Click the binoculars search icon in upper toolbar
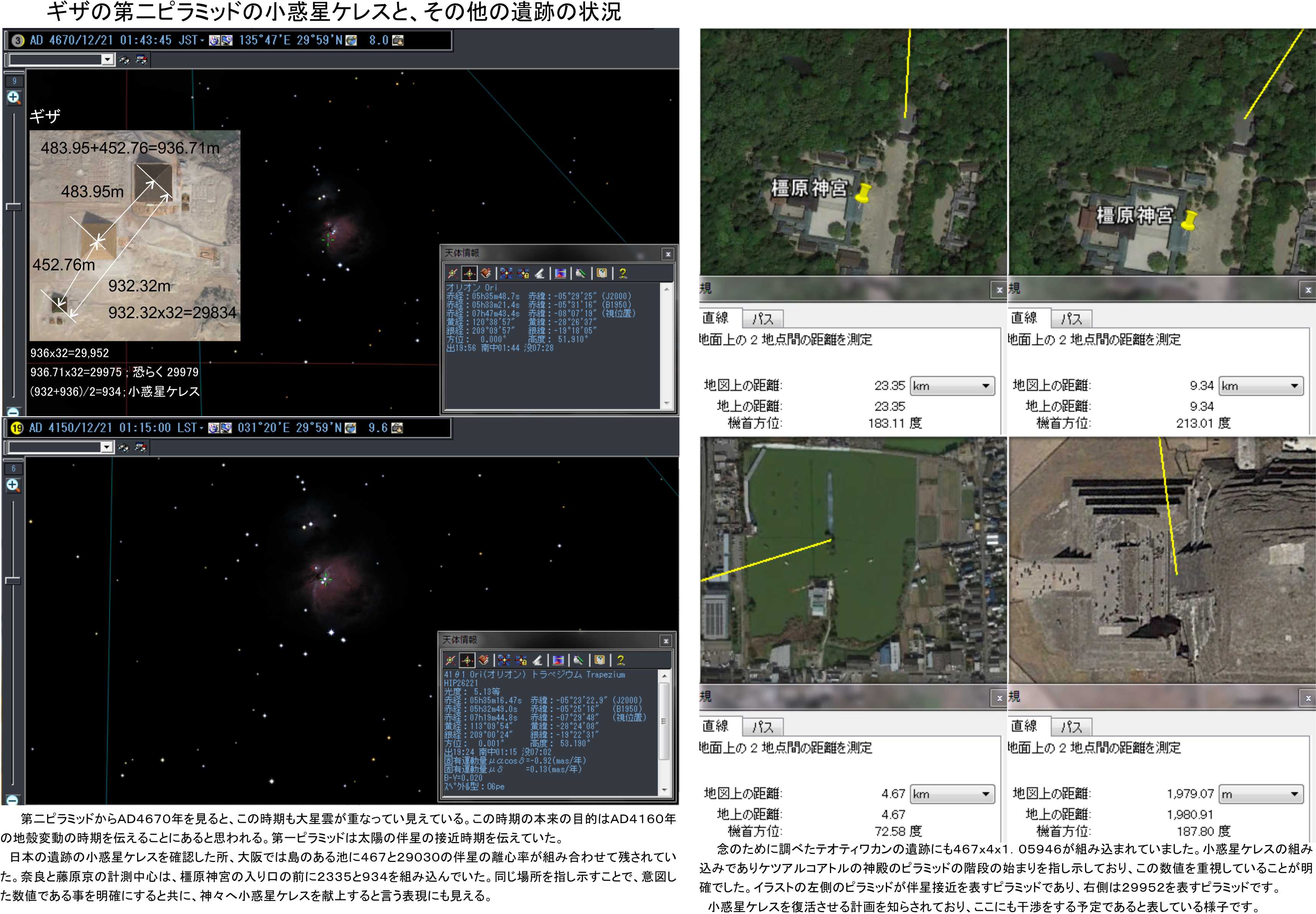The height and width of the screenshot is (914, 1316). click(124, 60)
